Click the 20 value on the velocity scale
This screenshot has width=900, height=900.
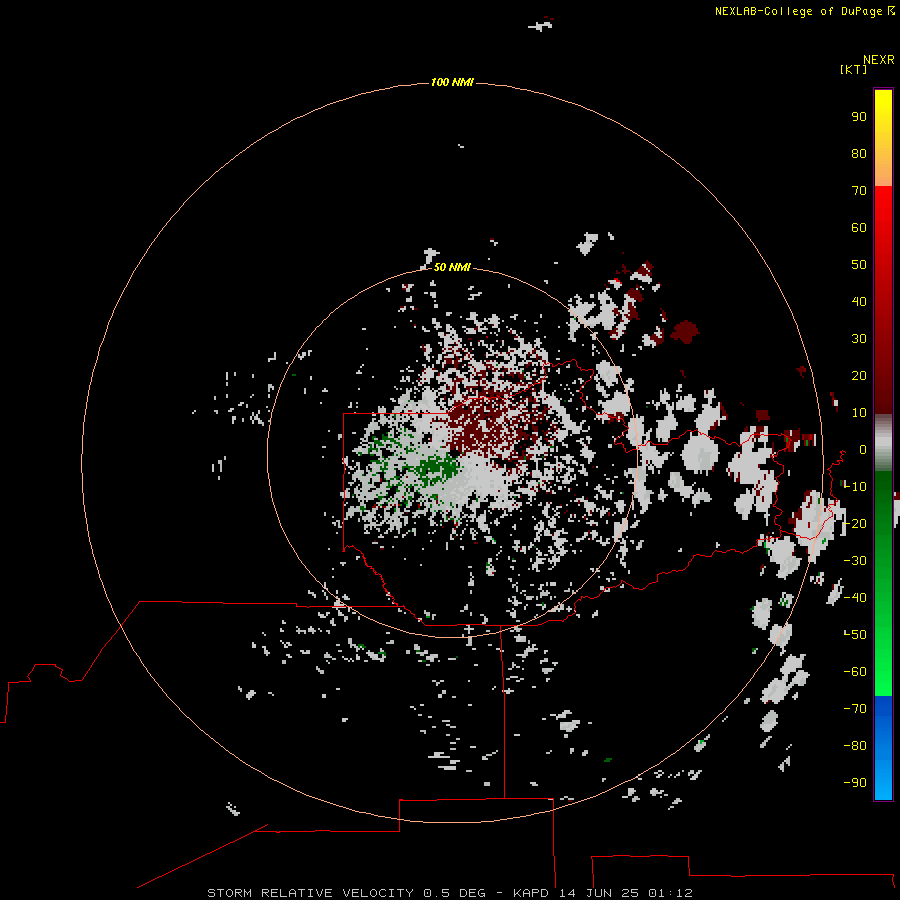tap(859, 375)
